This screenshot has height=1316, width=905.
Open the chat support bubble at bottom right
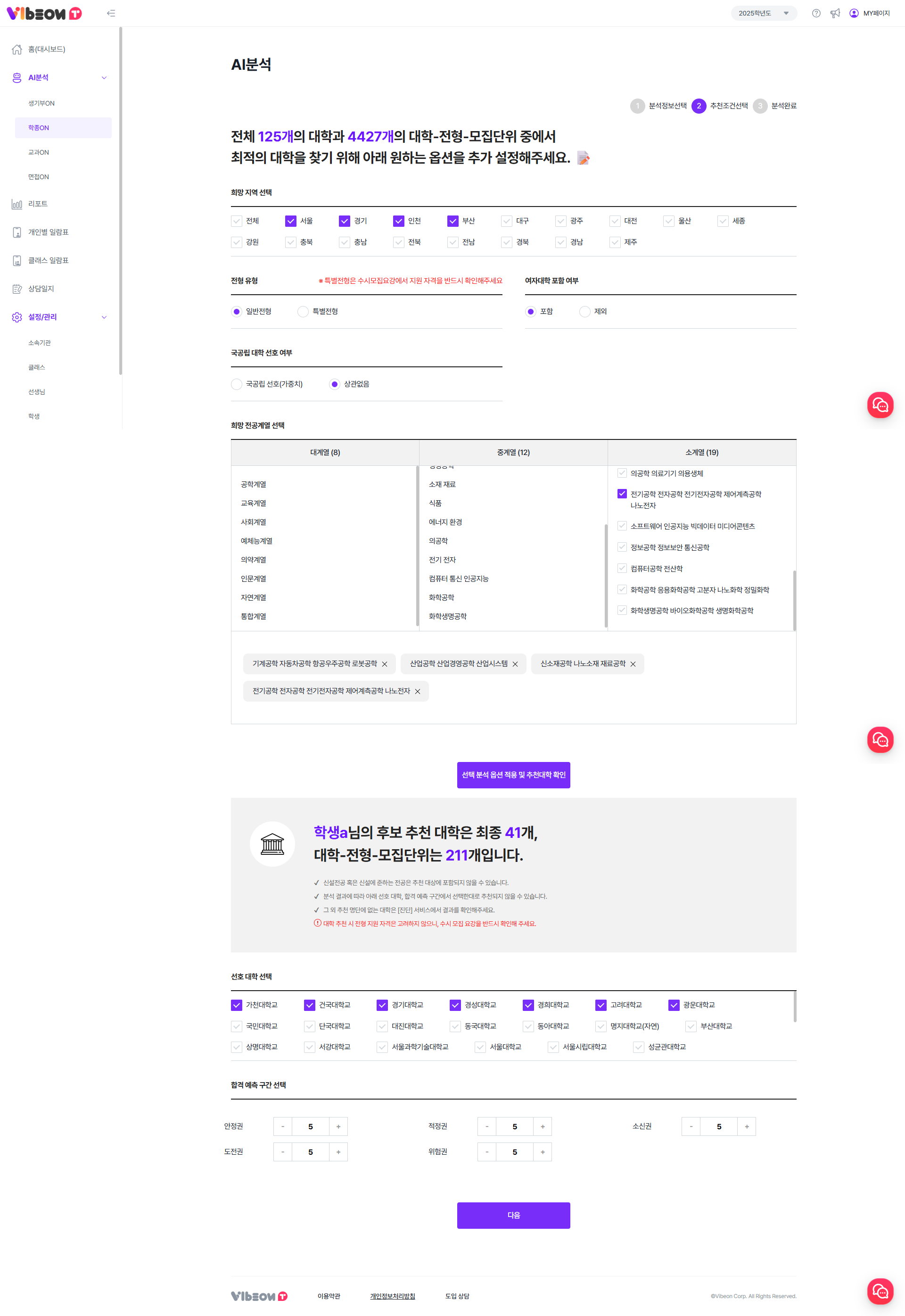pyautogui.click(x=880, y=1291)
